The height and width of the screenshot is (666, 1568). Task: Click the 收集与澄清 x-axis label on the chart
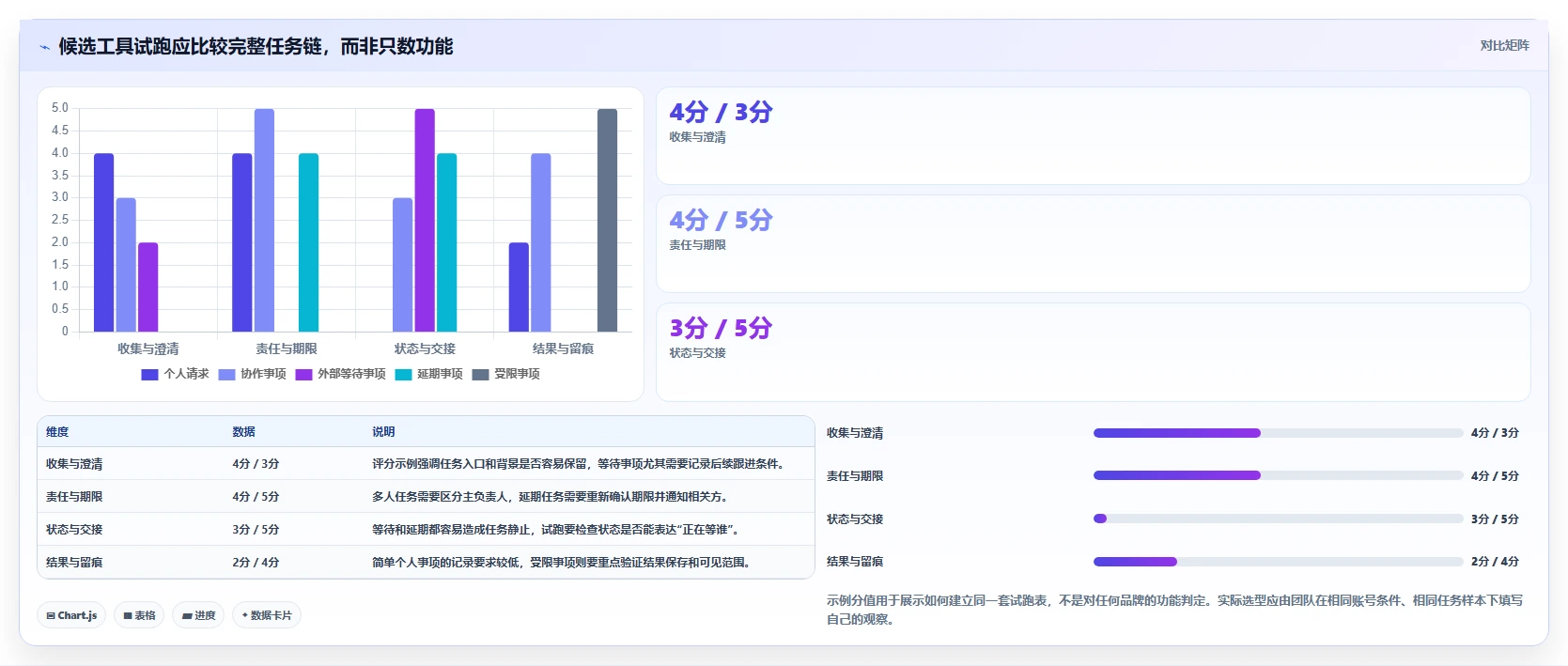[x=148, y=348]
